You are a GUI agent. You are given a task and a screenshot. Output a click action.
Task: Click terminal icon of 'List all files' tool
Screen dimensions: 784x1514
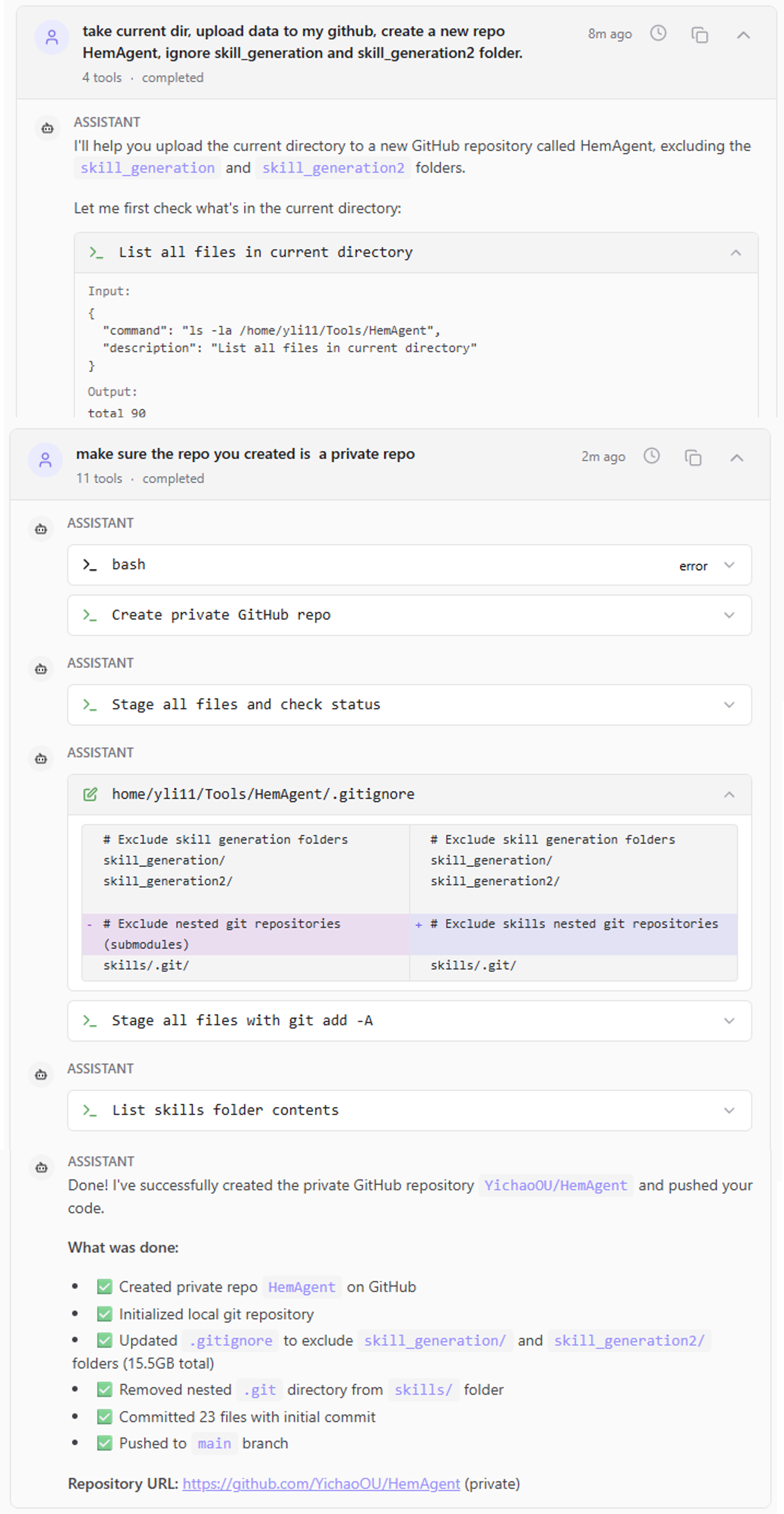[x=96, y=253]
